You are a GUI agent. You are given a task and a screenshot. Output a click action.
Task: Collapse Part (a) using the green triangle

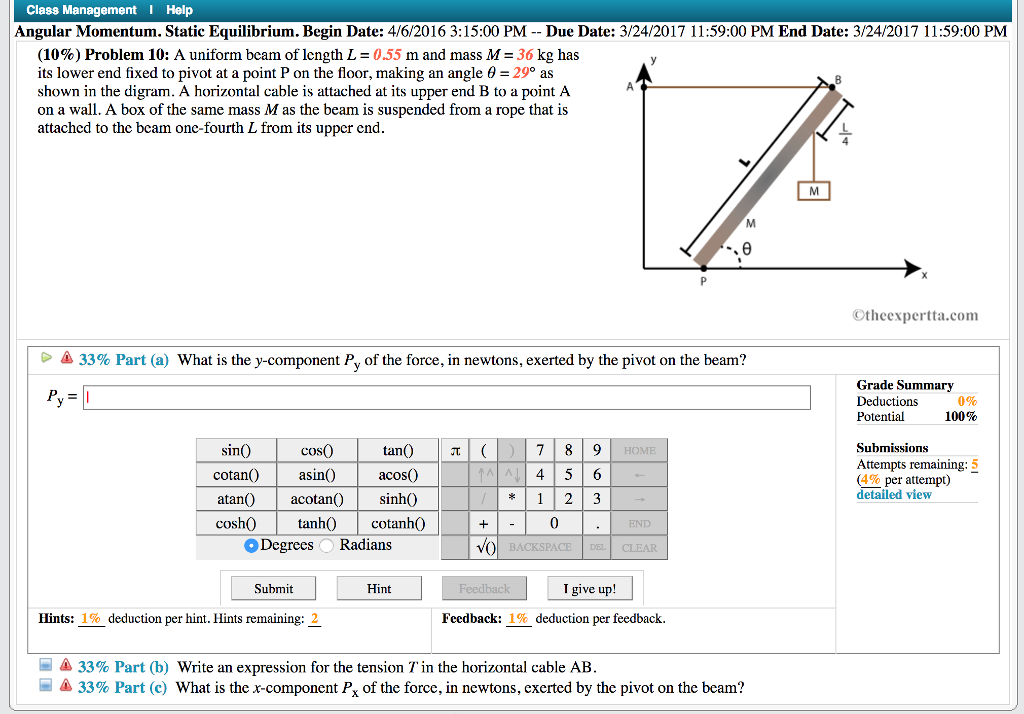click(45, 357)
